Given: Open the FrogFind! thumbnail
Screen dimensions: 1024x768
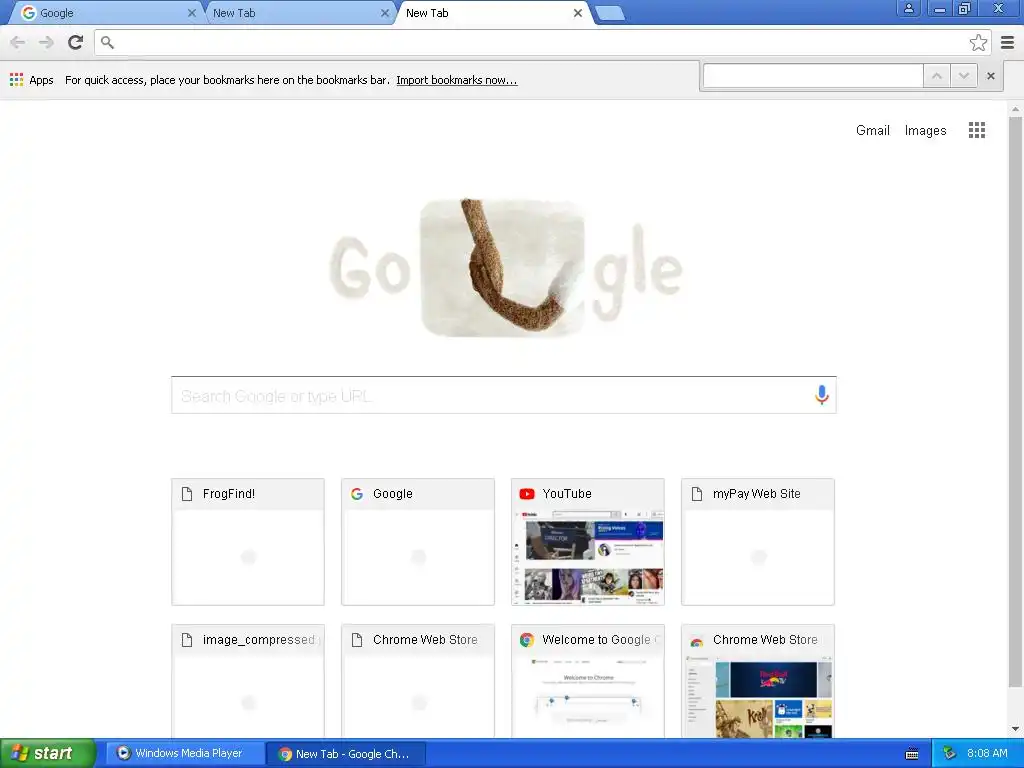Looking at the screenshot, I should 248,541.
